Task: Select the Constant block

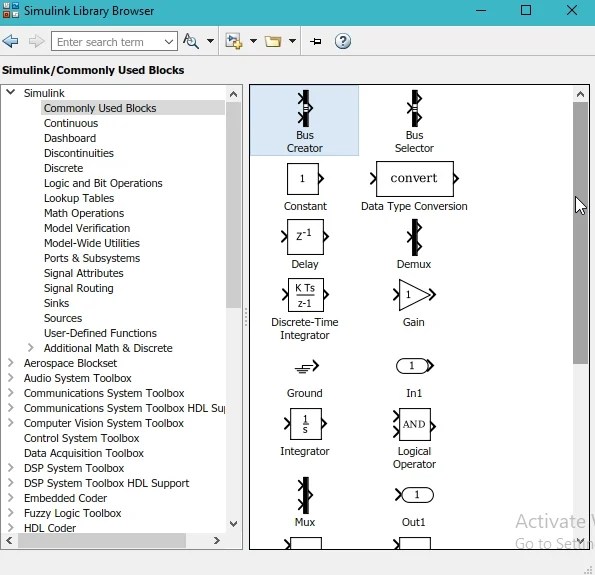Action: pyautogui.click(x=305, y=187)
